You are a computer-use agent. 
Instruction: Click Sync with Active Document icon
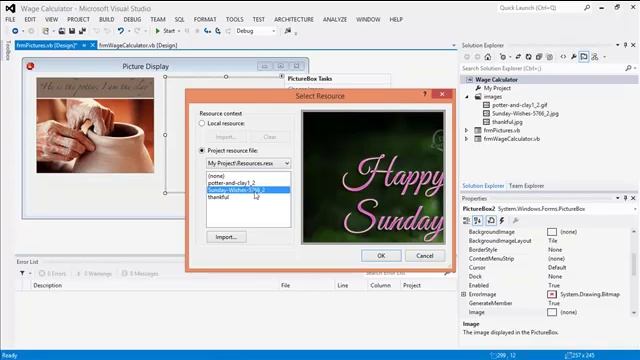pos(518,57)
